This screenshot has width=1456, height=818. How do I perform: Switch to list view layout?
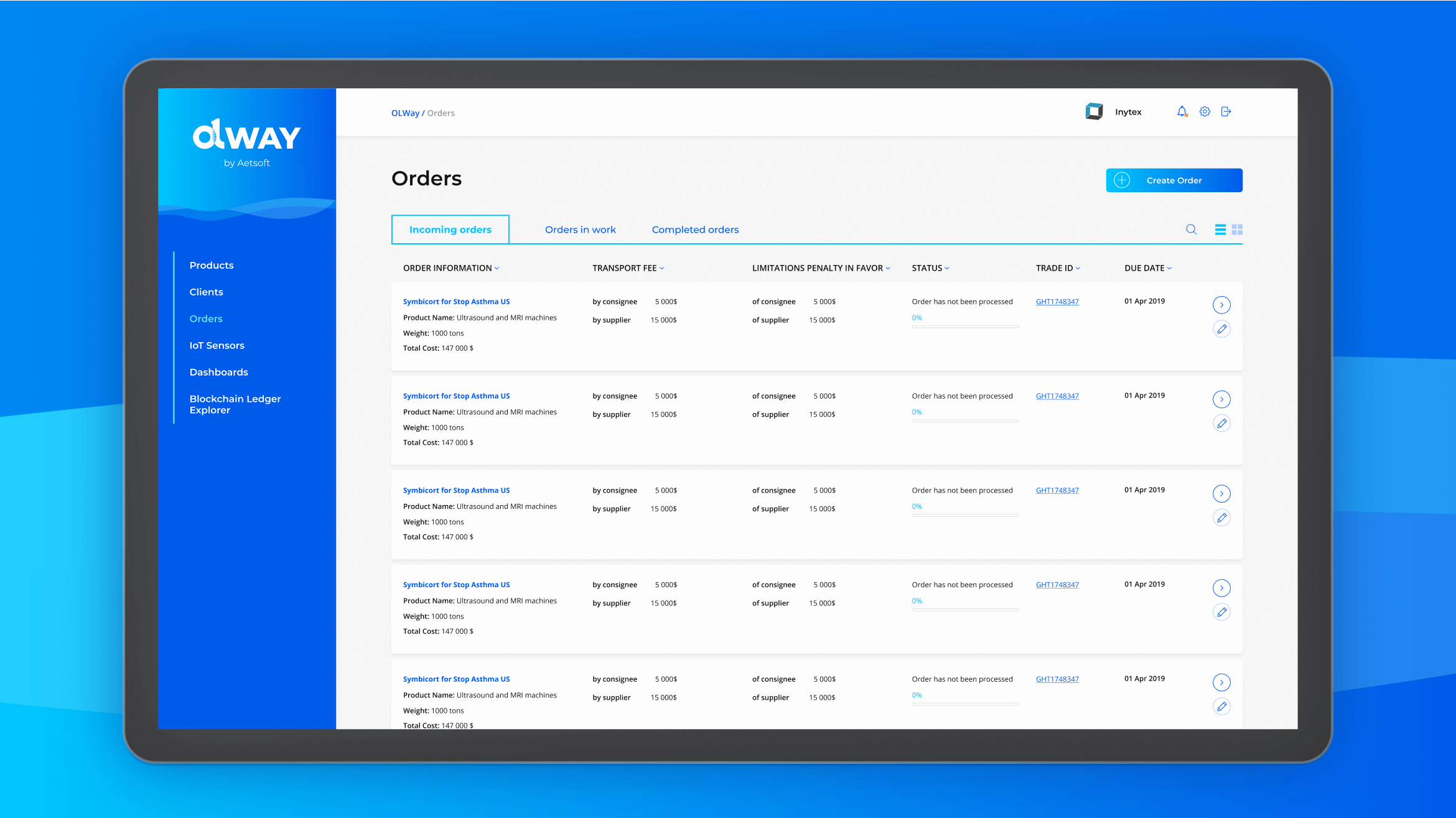point(1220,230)
